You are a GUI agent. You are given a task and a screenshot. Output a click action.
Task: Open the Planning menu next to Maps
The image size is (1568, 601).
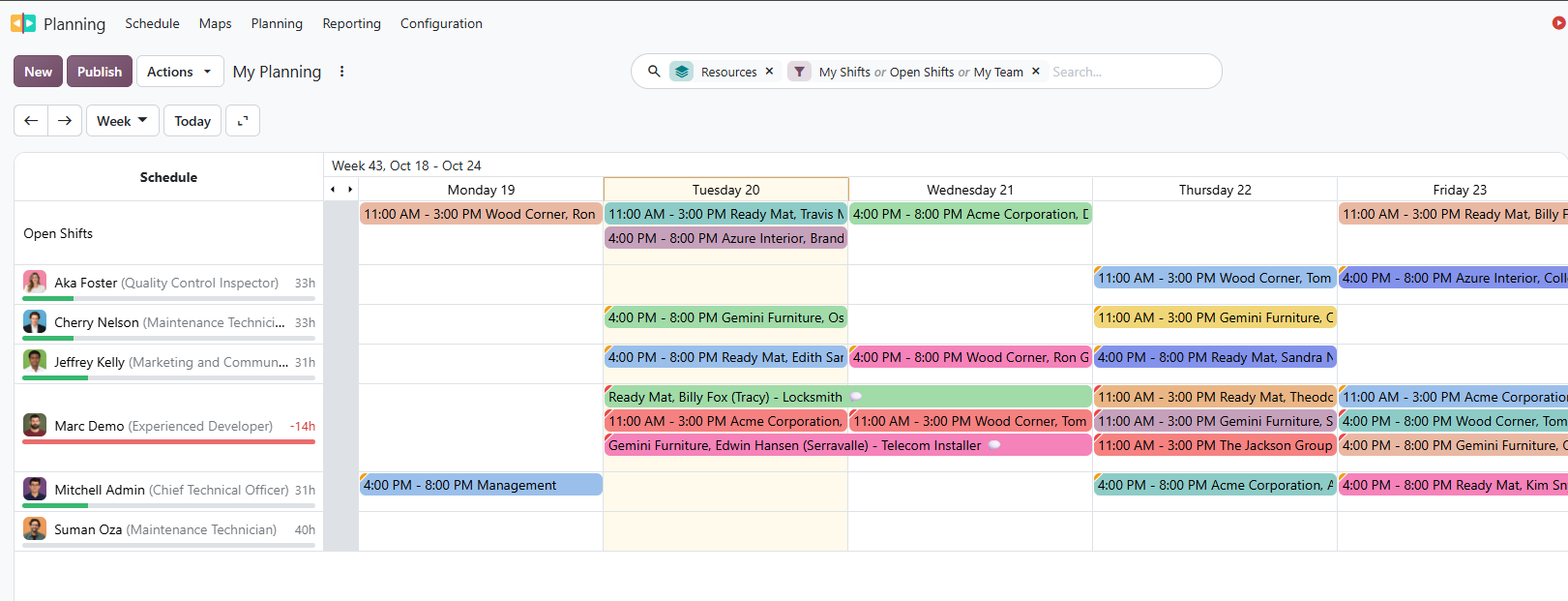(277, 23)
